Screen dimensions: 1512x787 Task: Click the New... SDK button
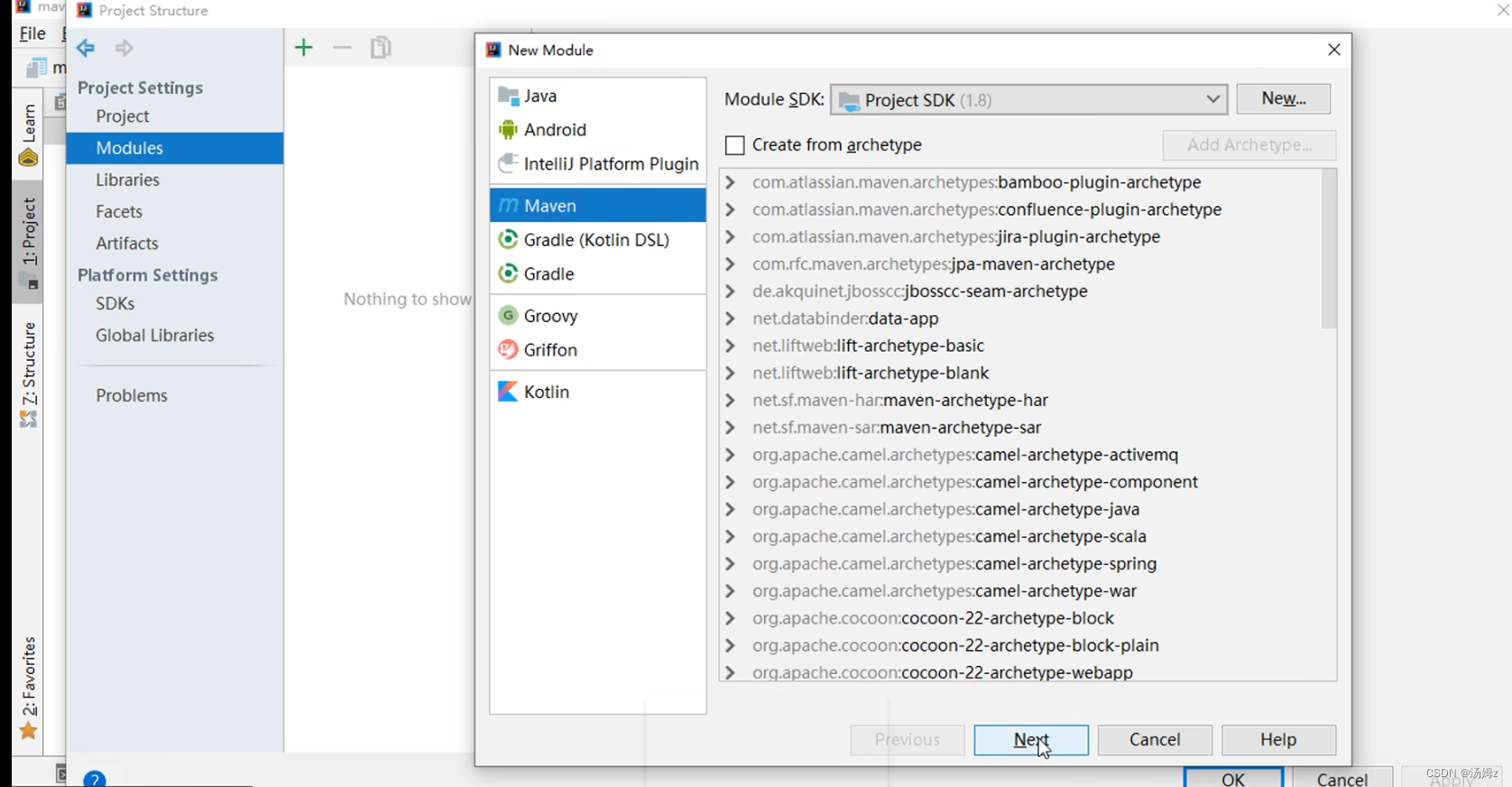(x=1283, y=98)
